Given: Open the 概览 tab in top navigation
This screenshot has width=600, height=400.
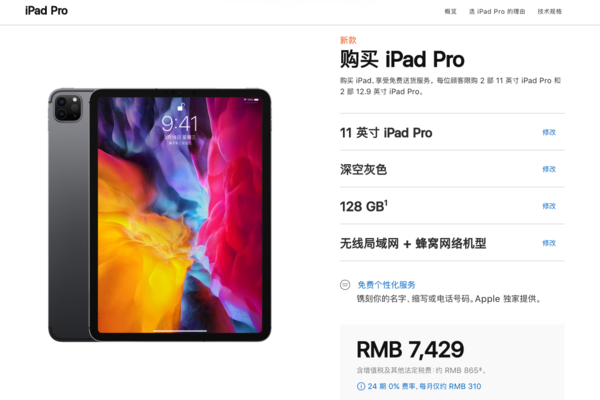Looking at the screenshot, I should tap(450, 11).
